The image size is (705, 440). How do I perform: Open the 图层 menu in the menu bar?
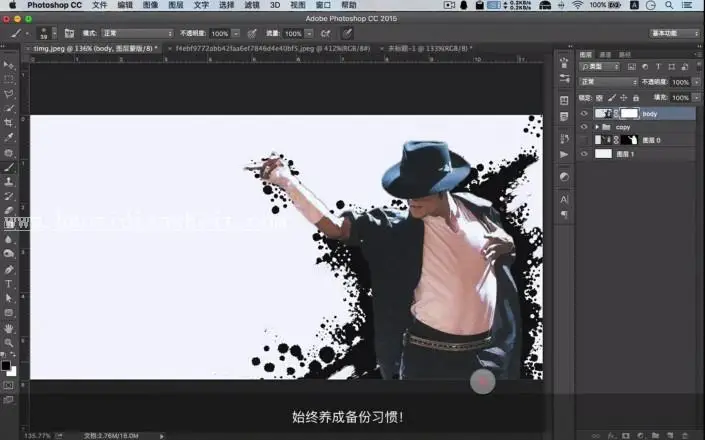[175, 5]
